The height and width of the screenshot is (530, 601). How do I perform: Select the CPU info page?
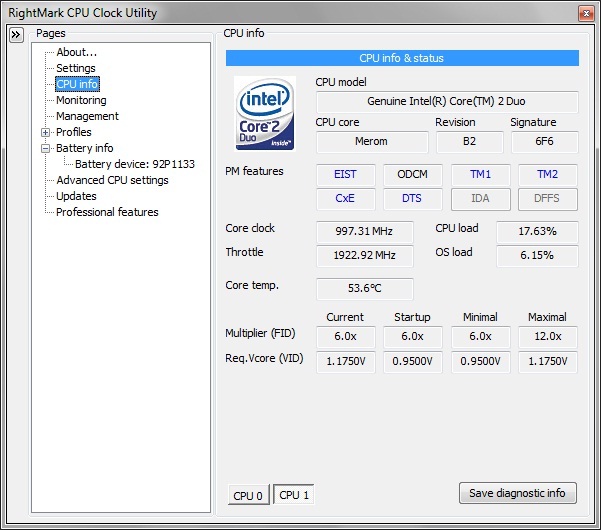77,84
